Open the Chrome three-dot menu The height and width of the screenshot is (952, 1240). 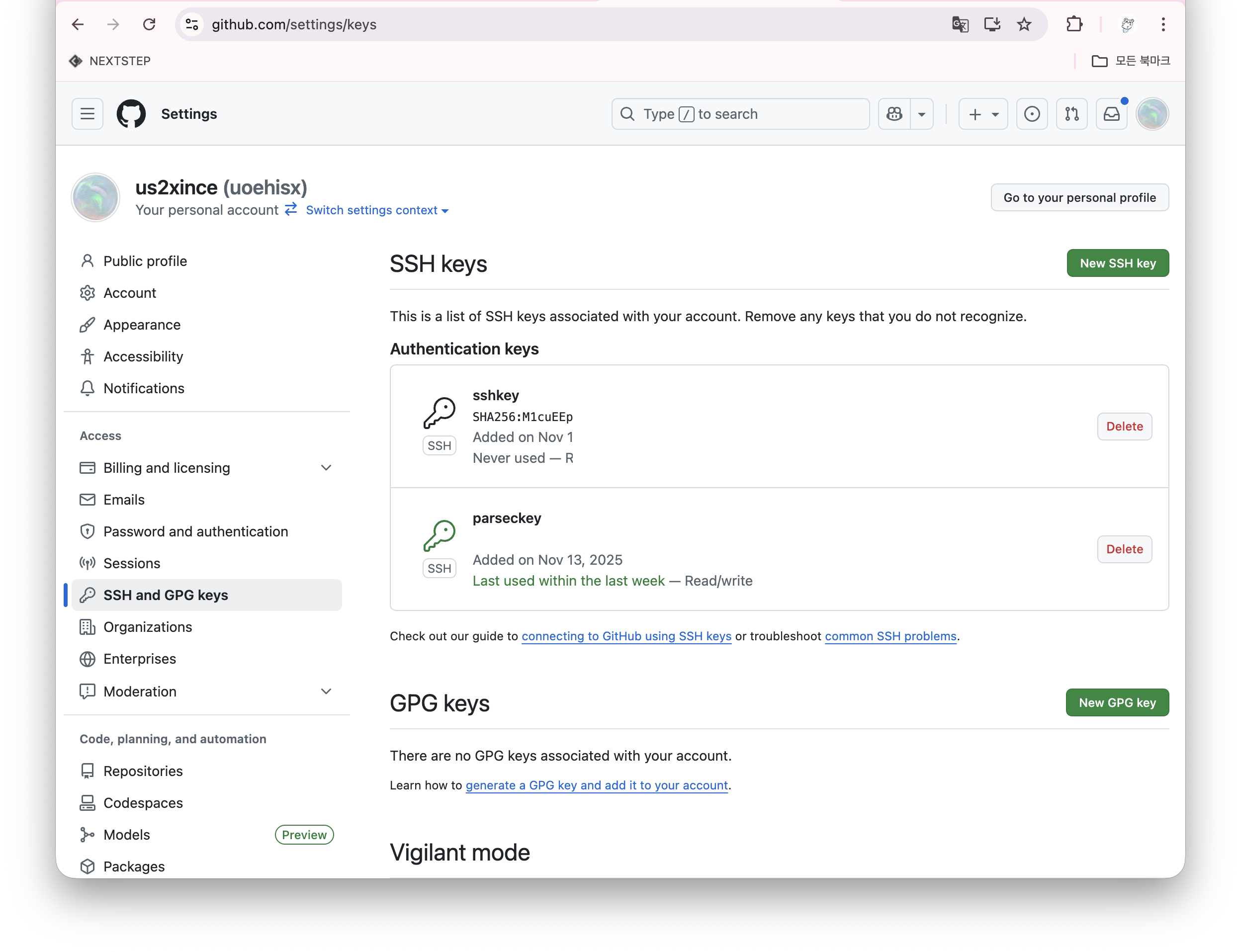pos(1163,24)
